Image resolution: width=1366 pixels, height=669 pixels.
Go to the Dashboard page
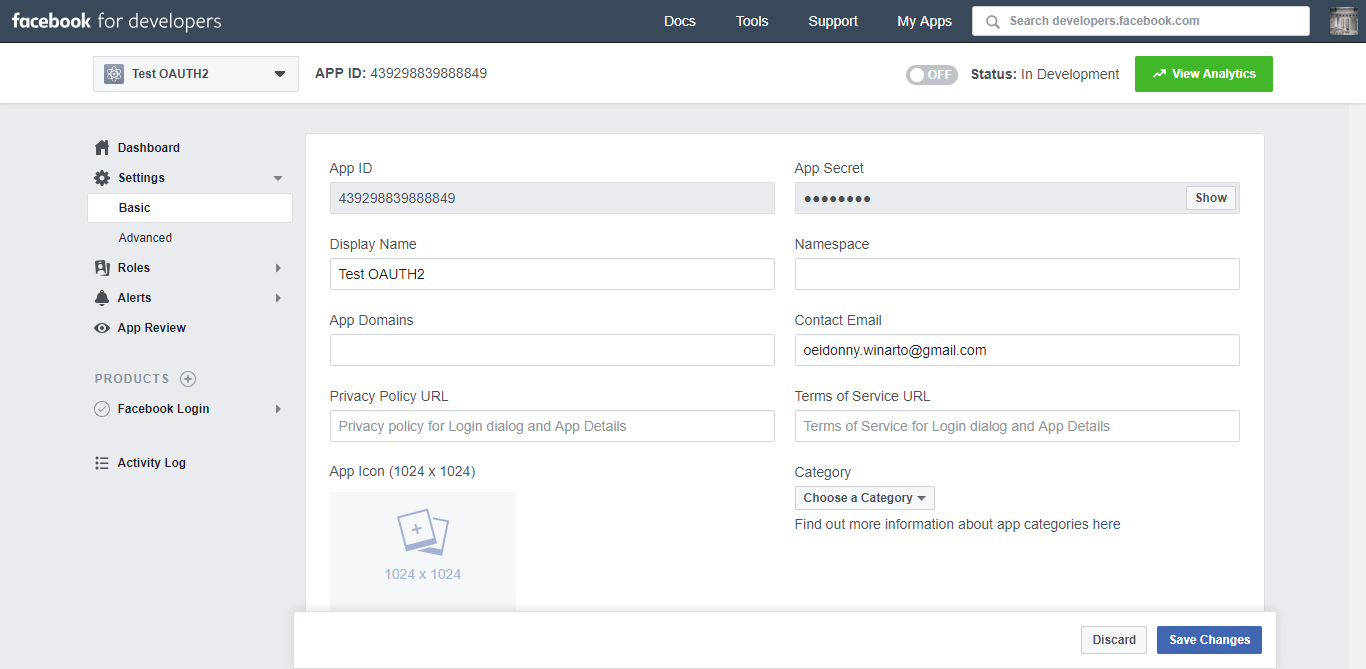click(x=149, y=148)
